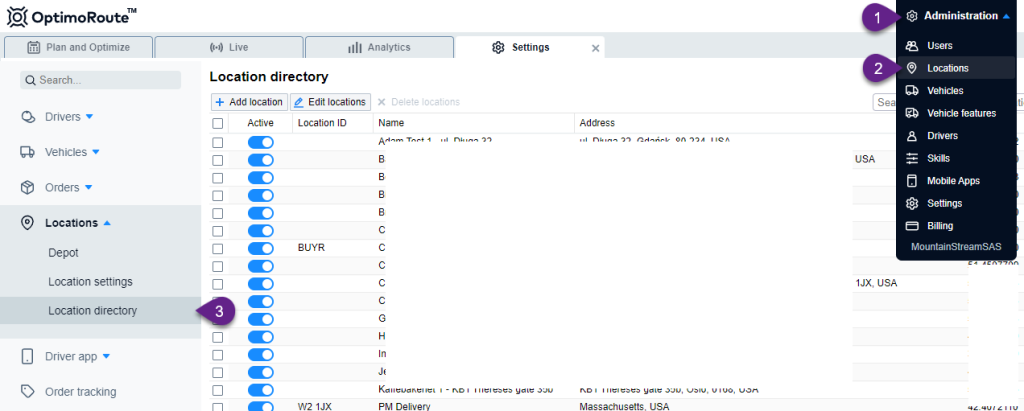Screen dimensions: 1024x411
Task: Click the Location ID column header
Action: [x=333, y=123]
